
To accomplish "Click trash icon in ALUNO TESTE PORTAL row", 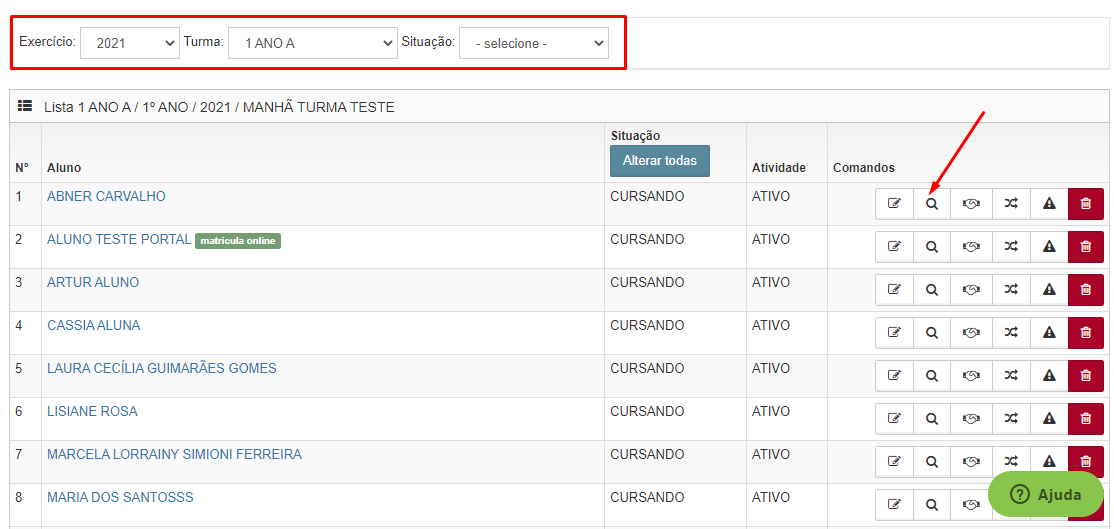I will pos(1086,247).
